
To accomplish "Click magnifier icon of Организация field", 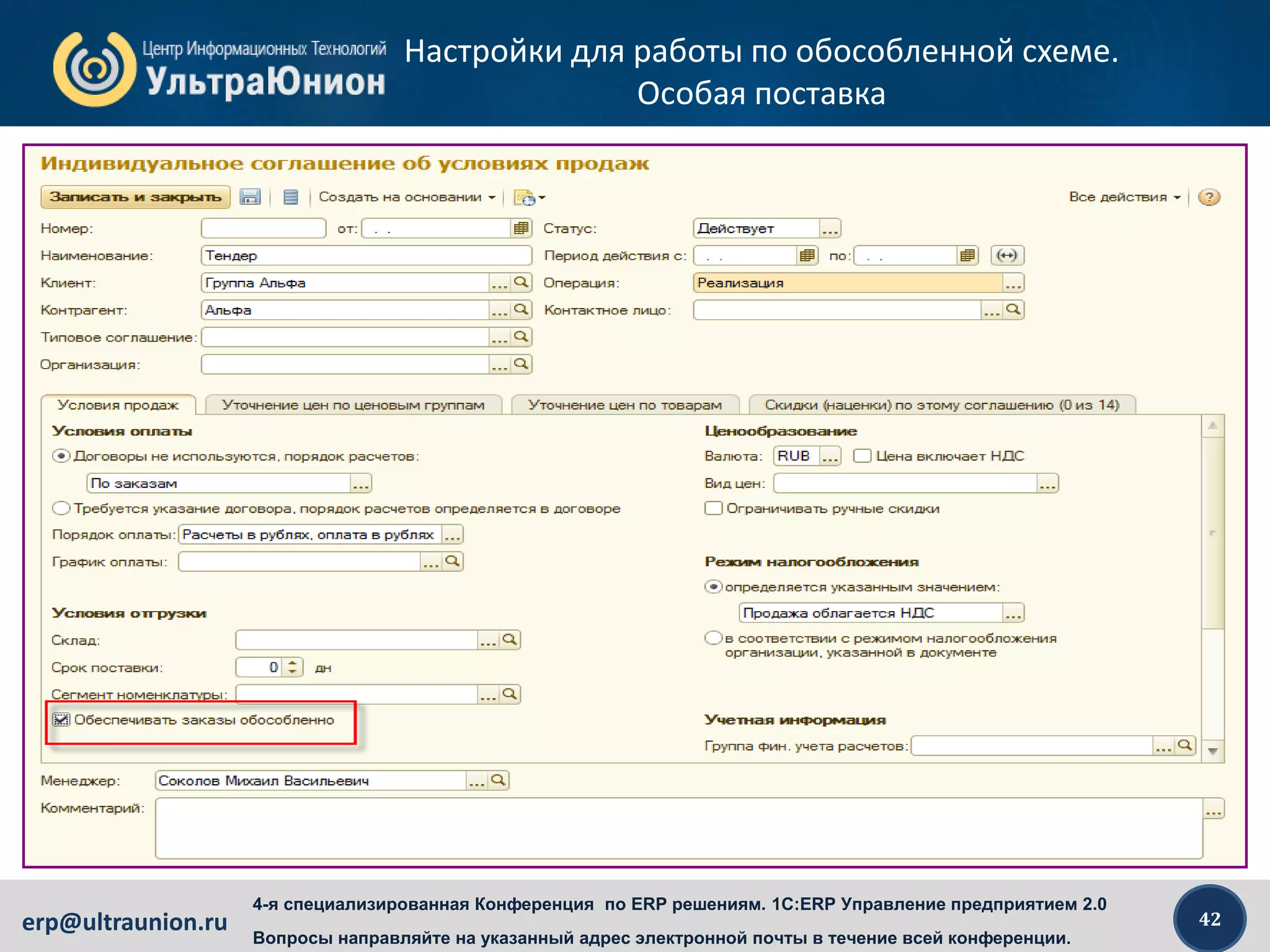I will click(522, 364).
